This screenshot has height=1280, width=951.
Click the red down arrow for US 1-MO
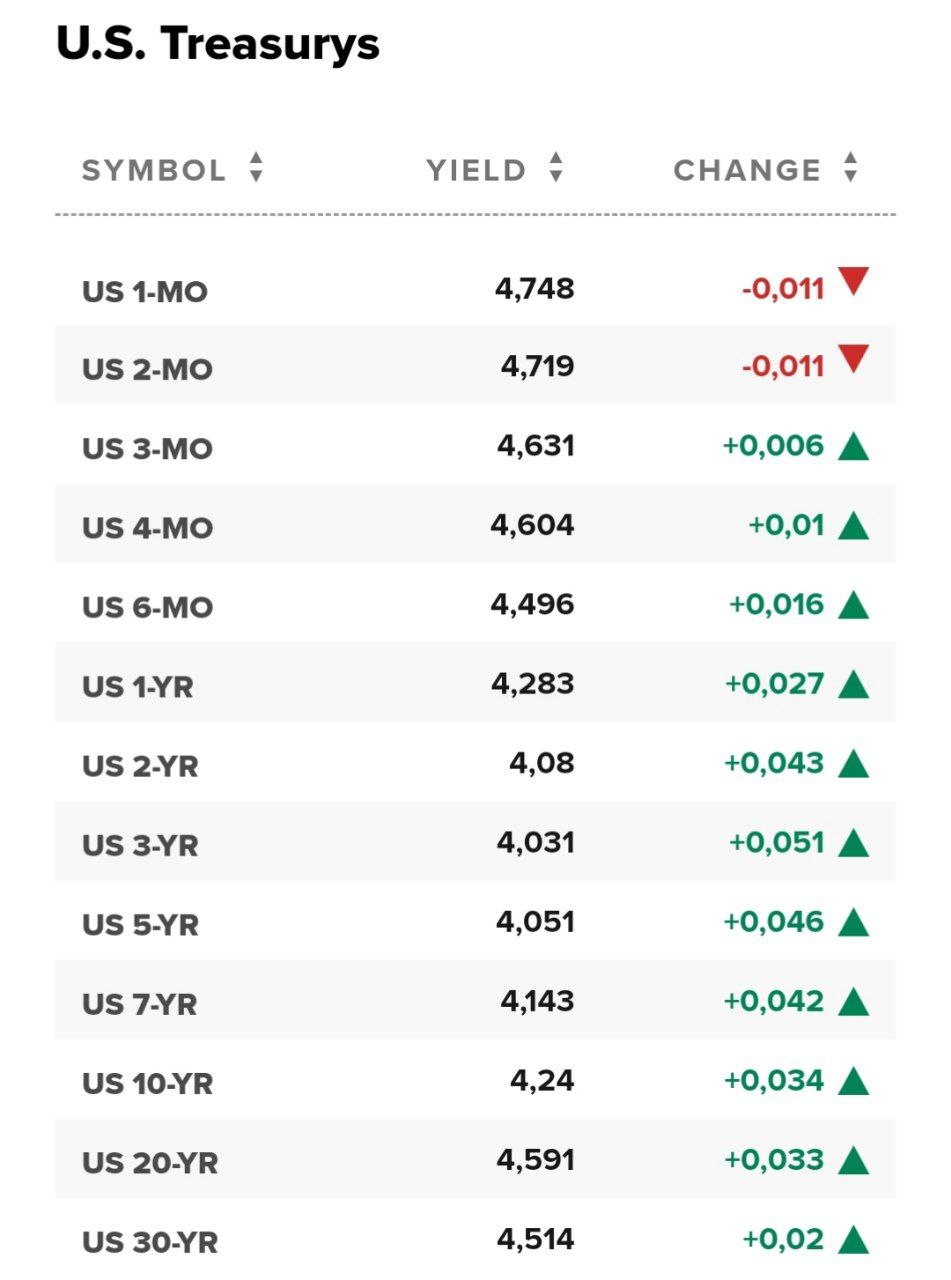(853, 282)
